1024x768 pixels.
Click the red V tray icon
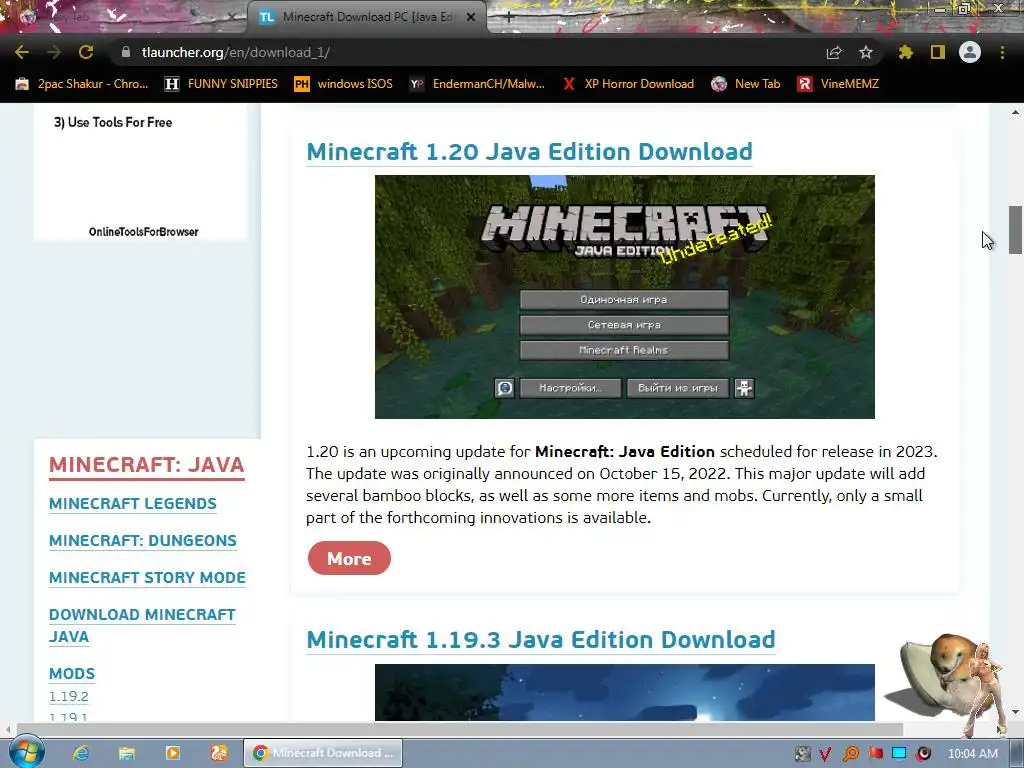point(825,754)
